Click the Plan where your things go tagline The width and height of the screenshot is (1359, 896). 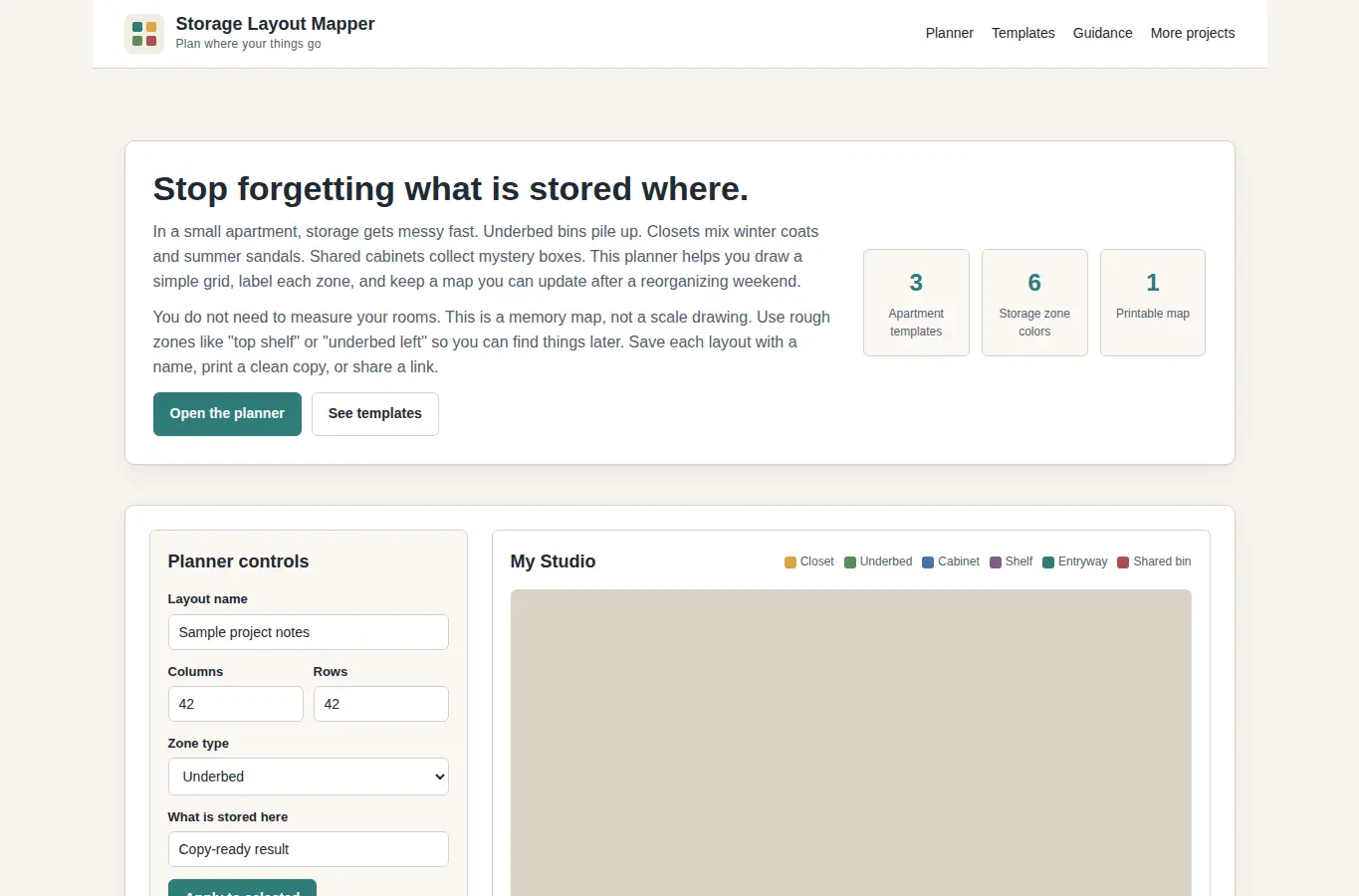pyautogui.click(x=248, y=44)
